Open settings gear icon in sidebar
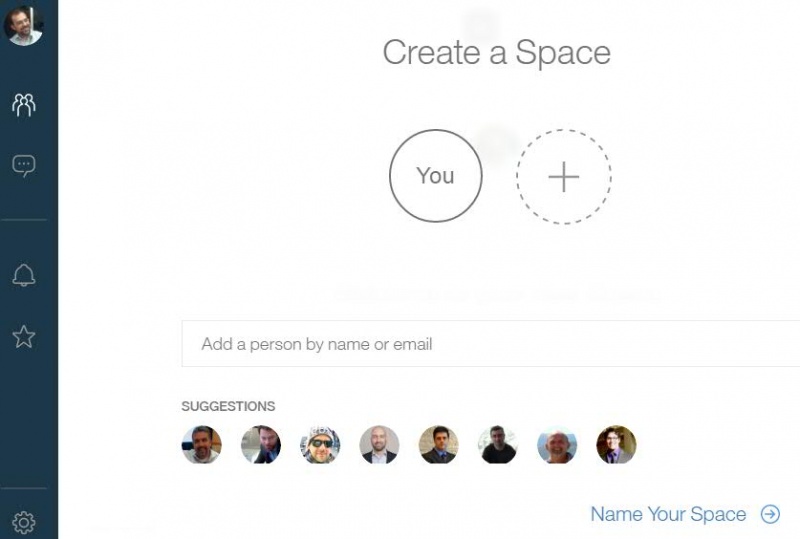Screen dimensions: 800x539 23,522
